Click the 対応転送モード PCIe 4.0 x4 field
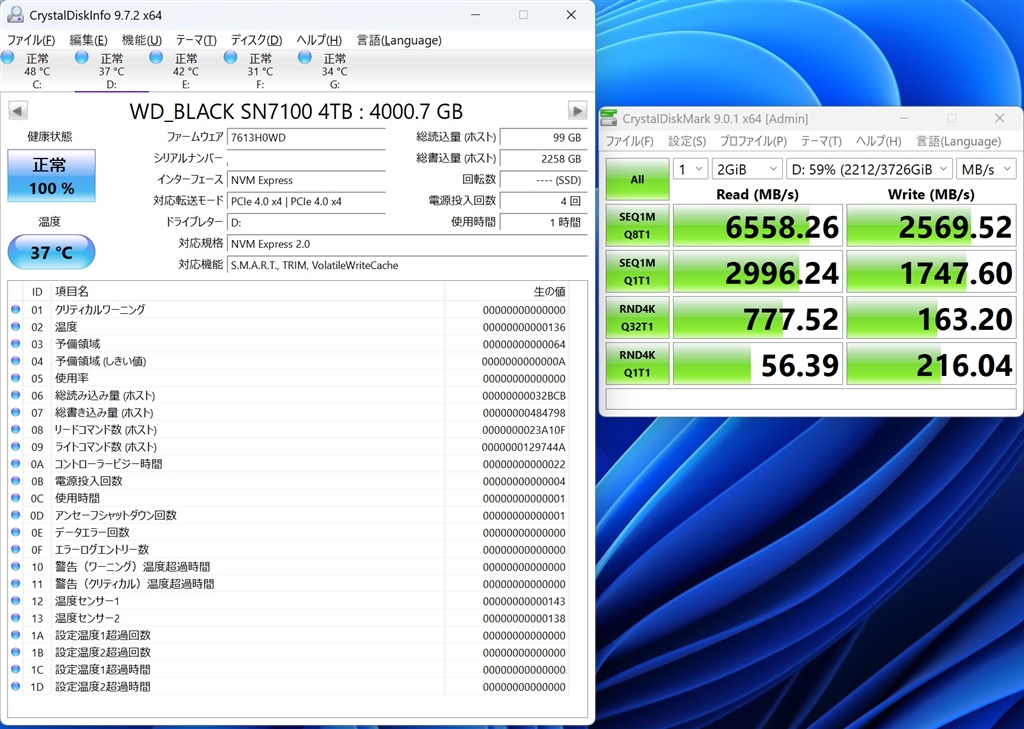The width and height of the screenshot is (1024, 729). point(306,201)
